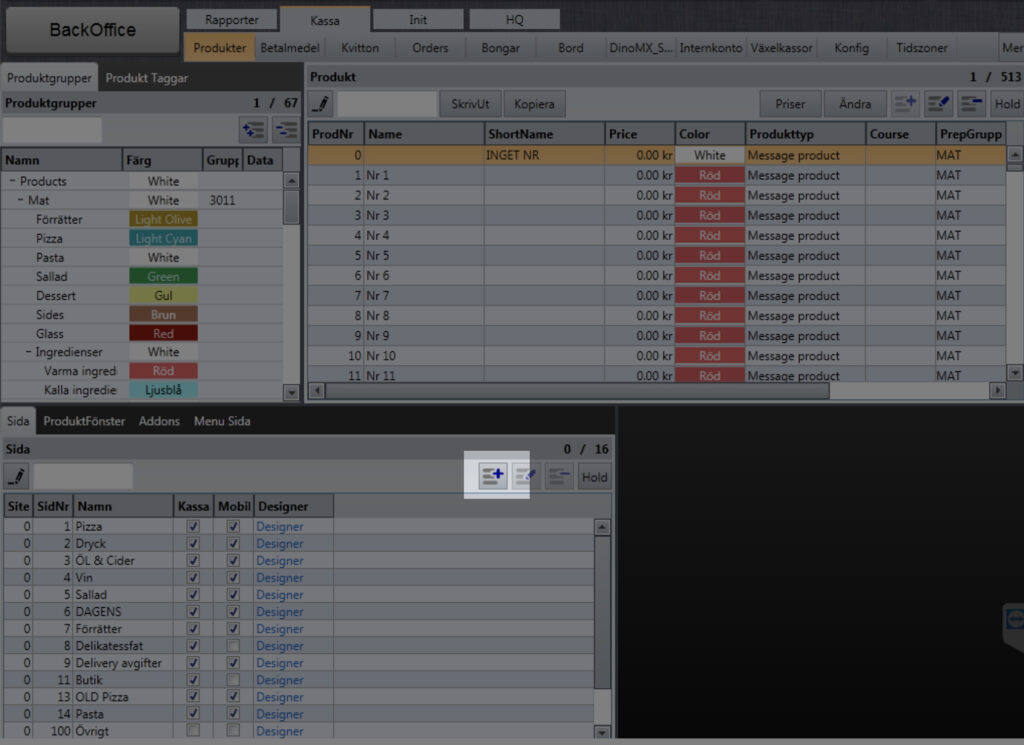Click the remove product group icon
The height and width of the screenshot is (745, 1024).
286,130
